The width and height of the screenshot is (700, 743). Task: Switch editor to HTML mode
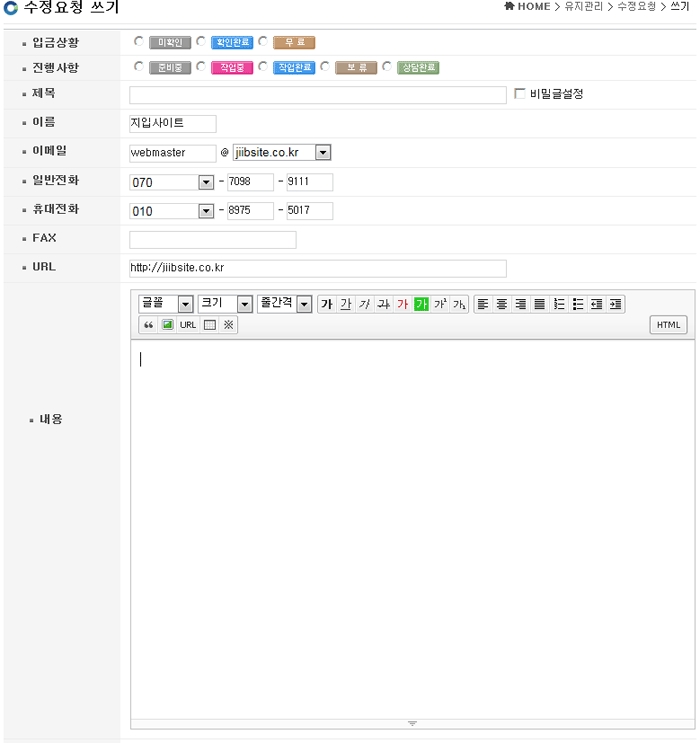point(668,325)
